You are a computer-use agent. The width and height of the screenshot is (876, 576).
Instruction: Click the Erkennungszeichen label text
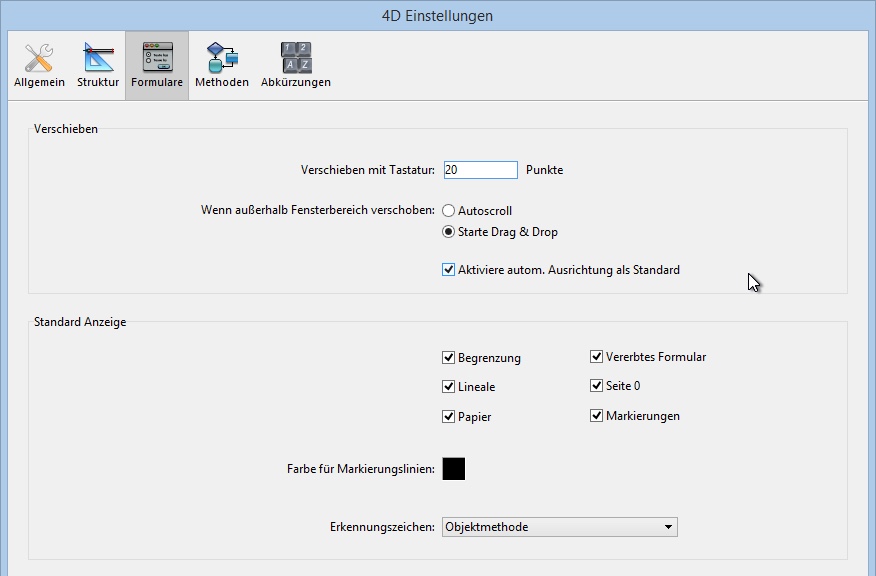[x=382, y=527]
